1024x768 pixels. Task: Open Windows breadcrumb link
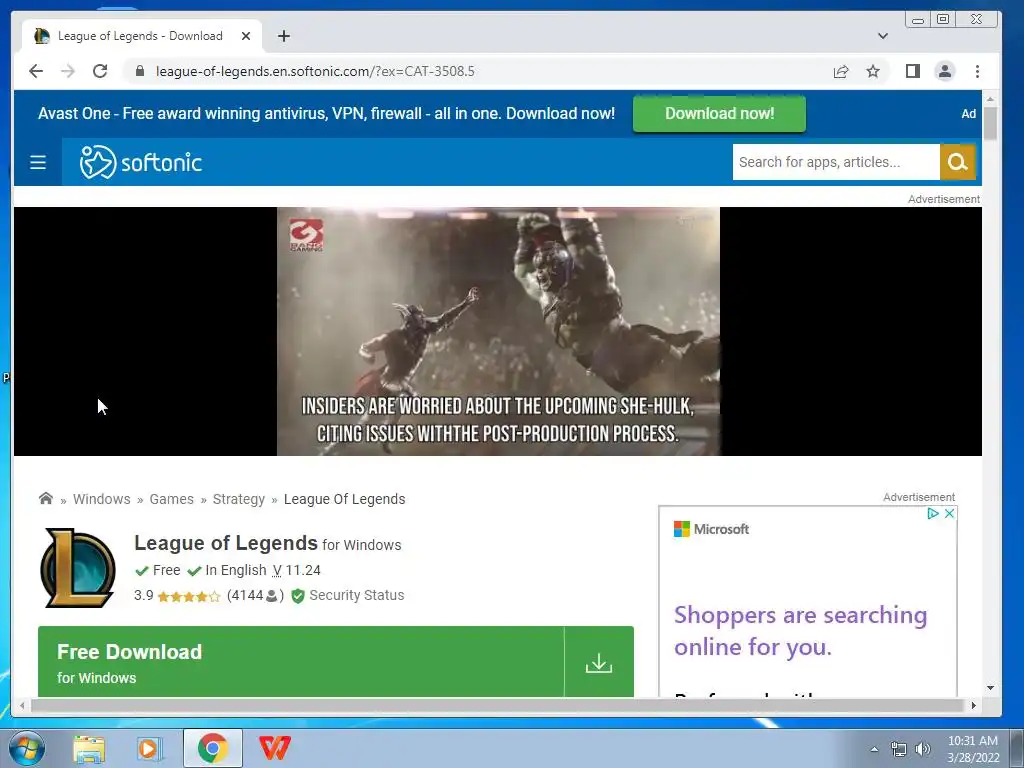click(101, 499)
